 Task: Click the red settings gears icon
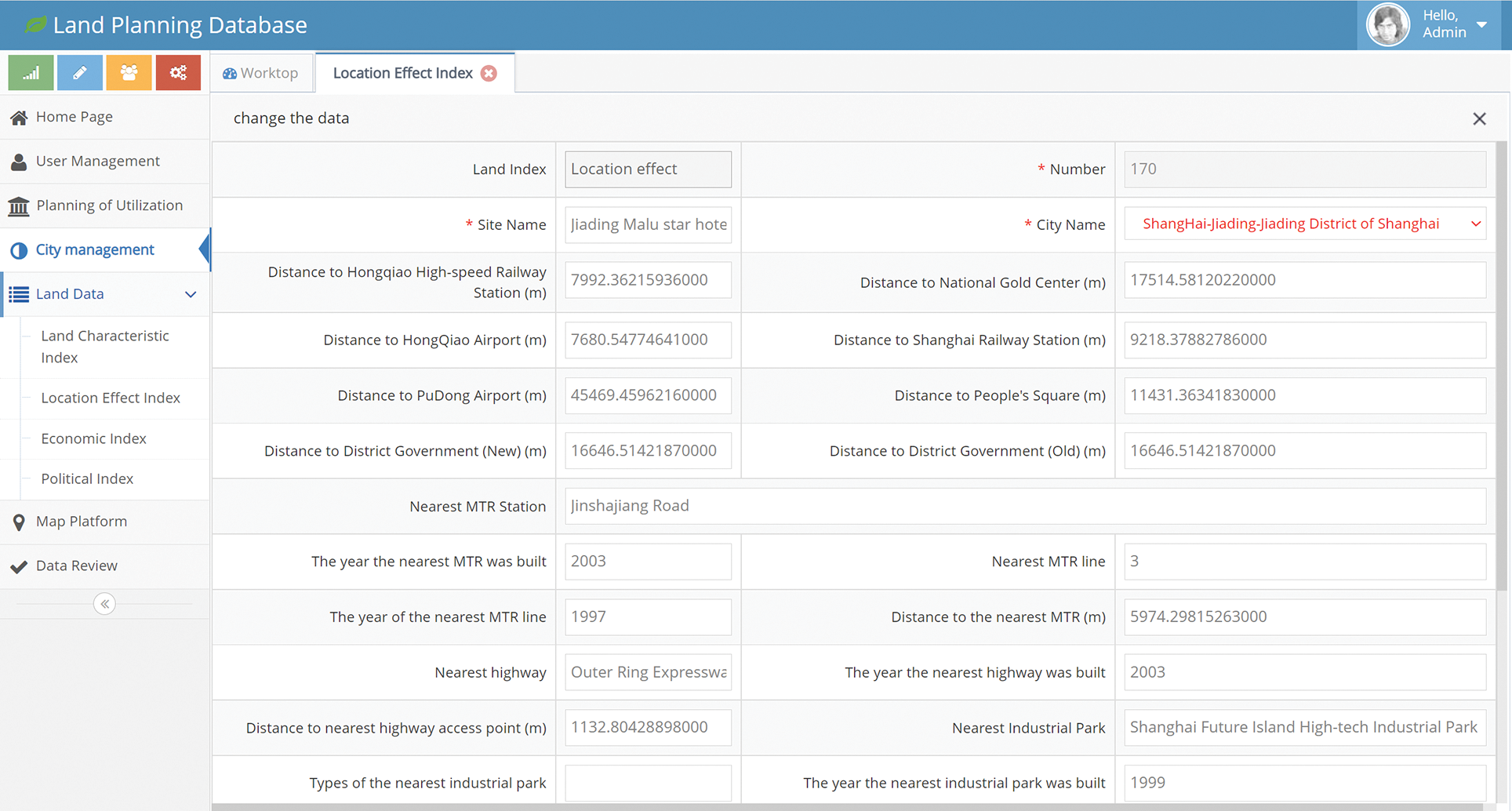pyautogui.click(x=178, y=73)
